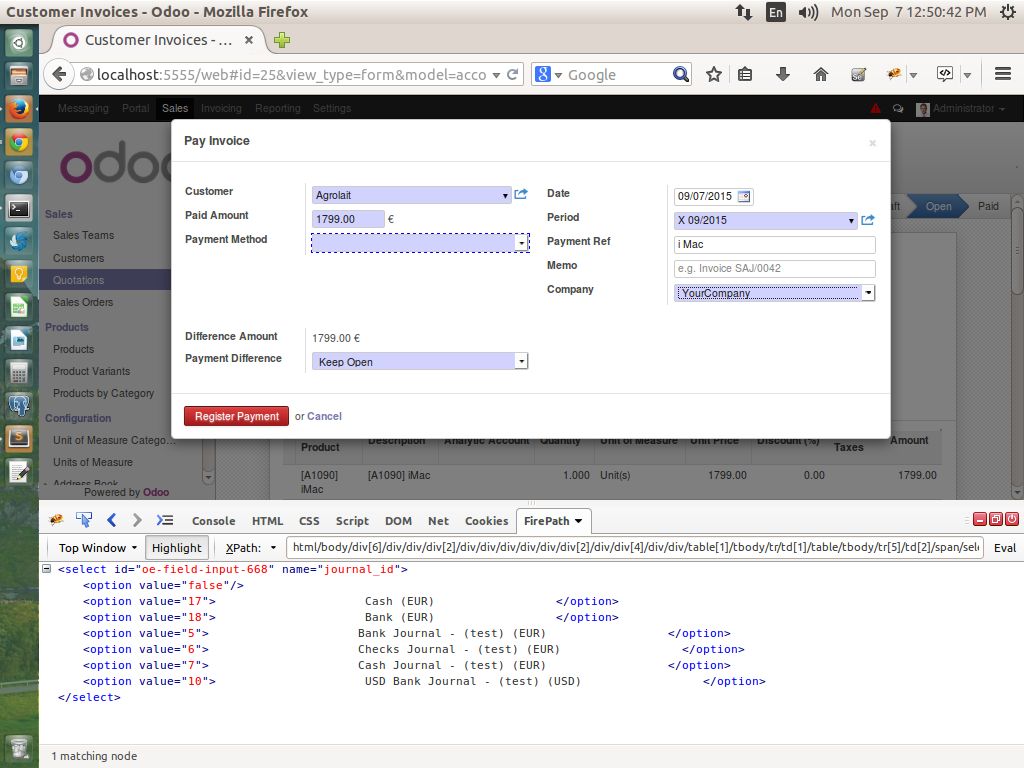The width and height of the screenshot is (1024, 768).
Task: Turn off Firebug with the power icon
Action: (1012, 519)
